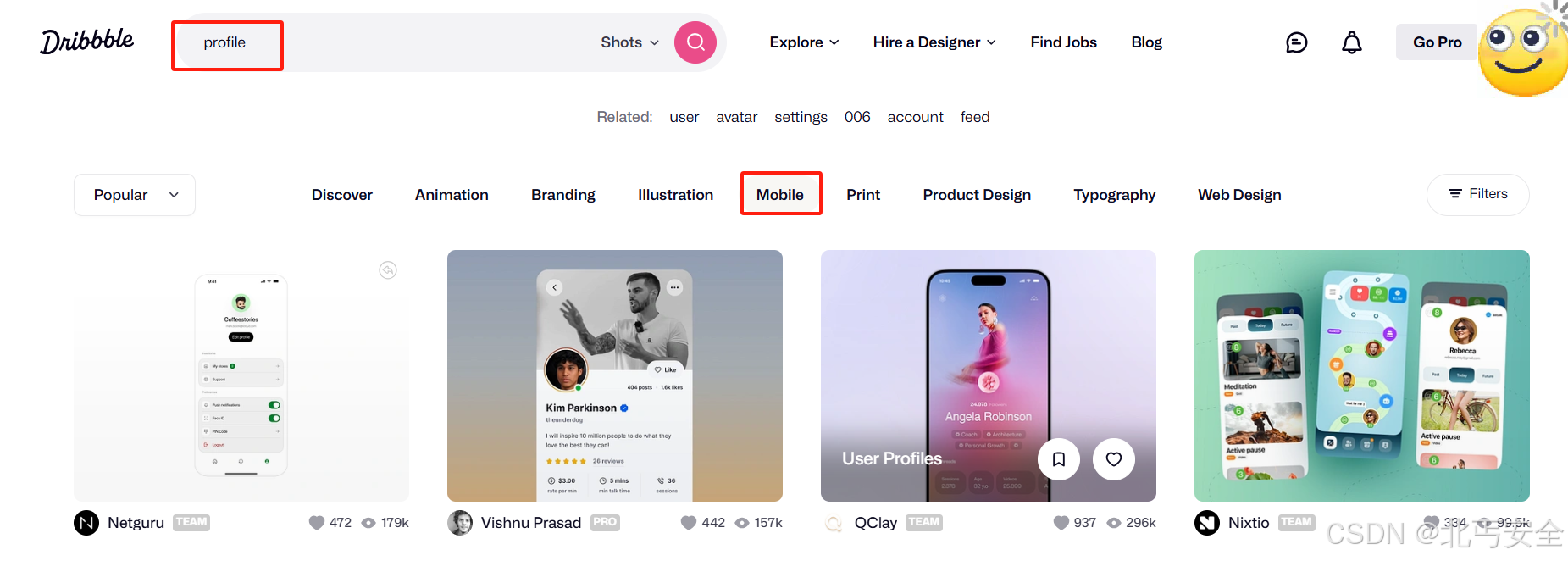Image resolution: width=1568 pixels, height=561 pixels.
Task: Open the Filters button
Action: click(1477, 194)
